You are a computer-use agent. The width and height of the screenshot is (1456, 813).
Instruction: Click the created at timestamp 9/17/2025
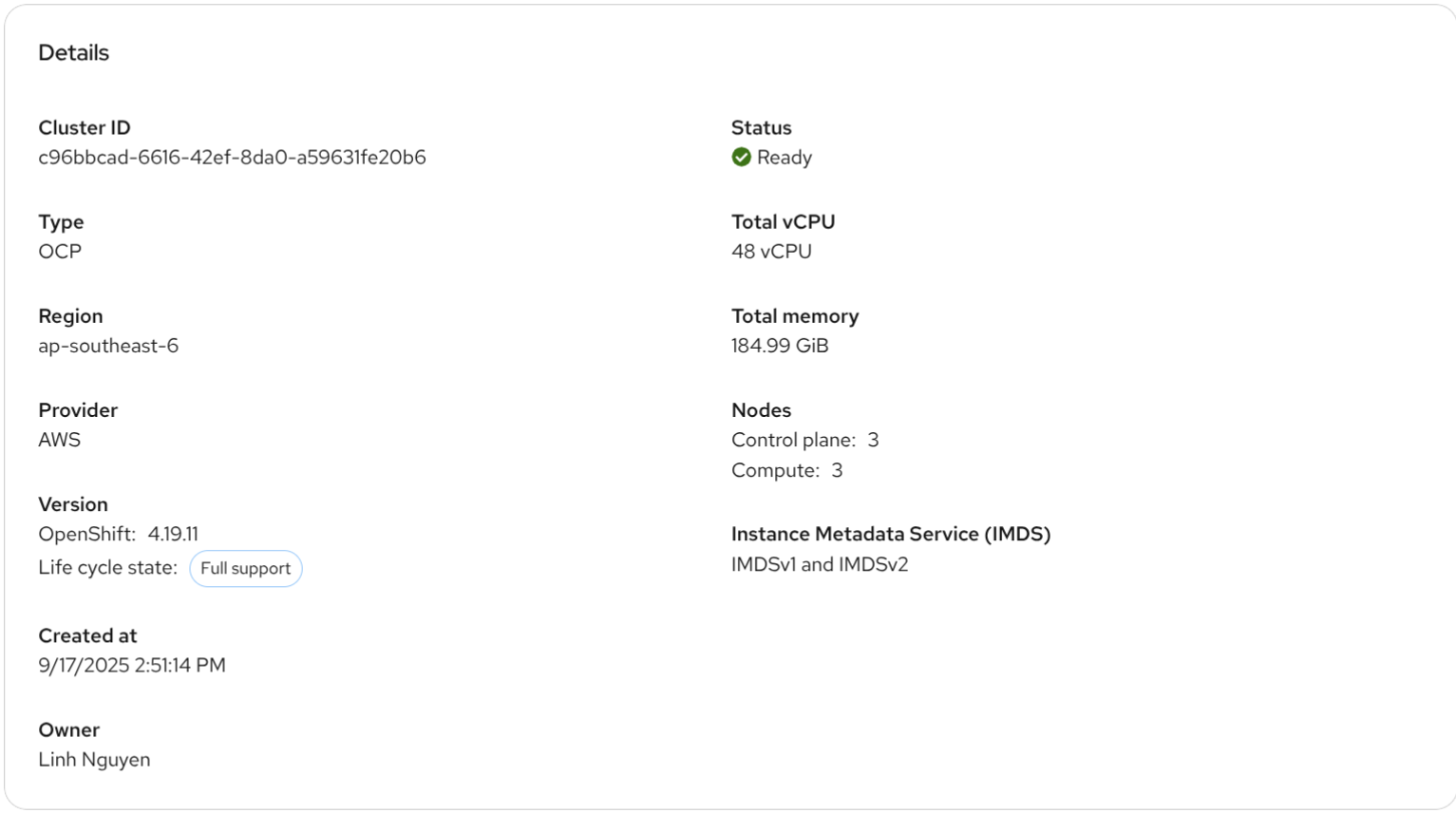(x=132, y=666)
